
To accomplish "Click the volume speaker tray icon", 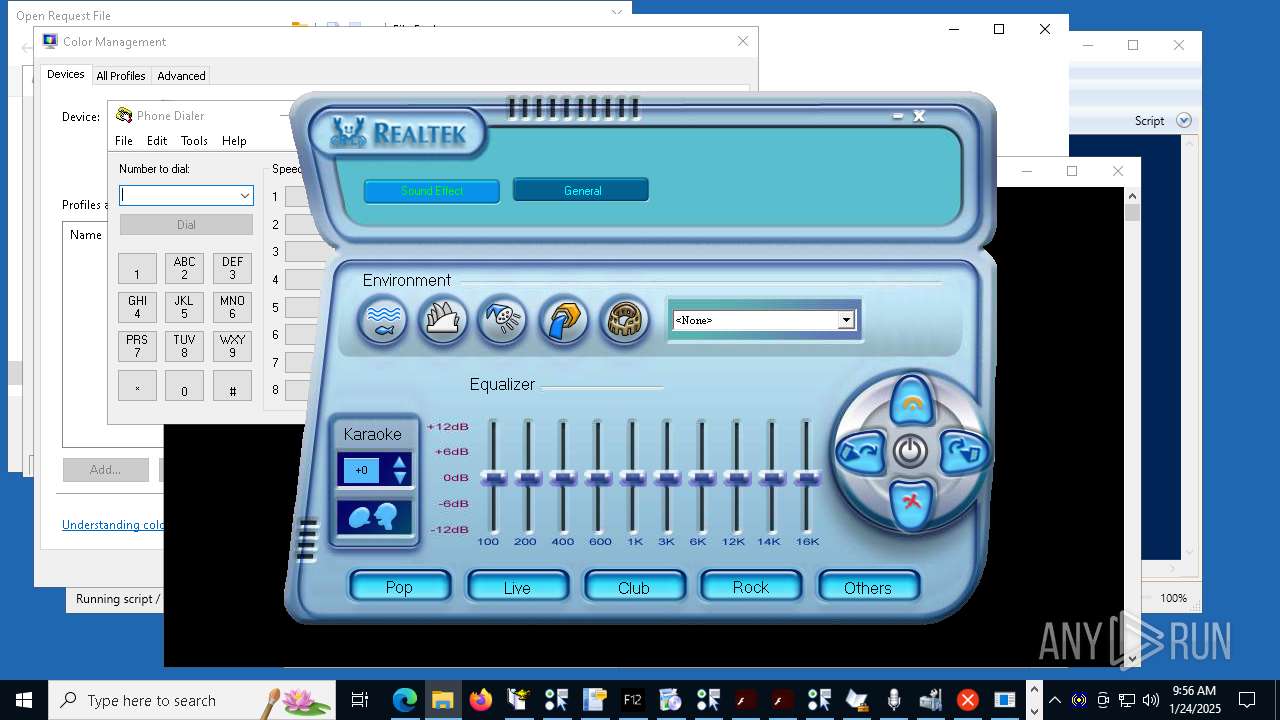I will point(1150,700).
